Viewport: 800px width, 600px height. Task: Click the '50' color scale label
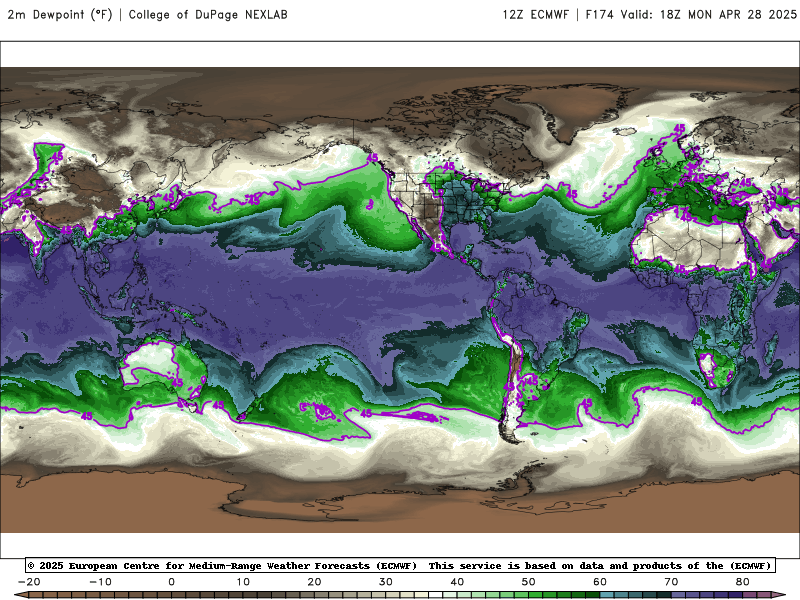(529, 582)
